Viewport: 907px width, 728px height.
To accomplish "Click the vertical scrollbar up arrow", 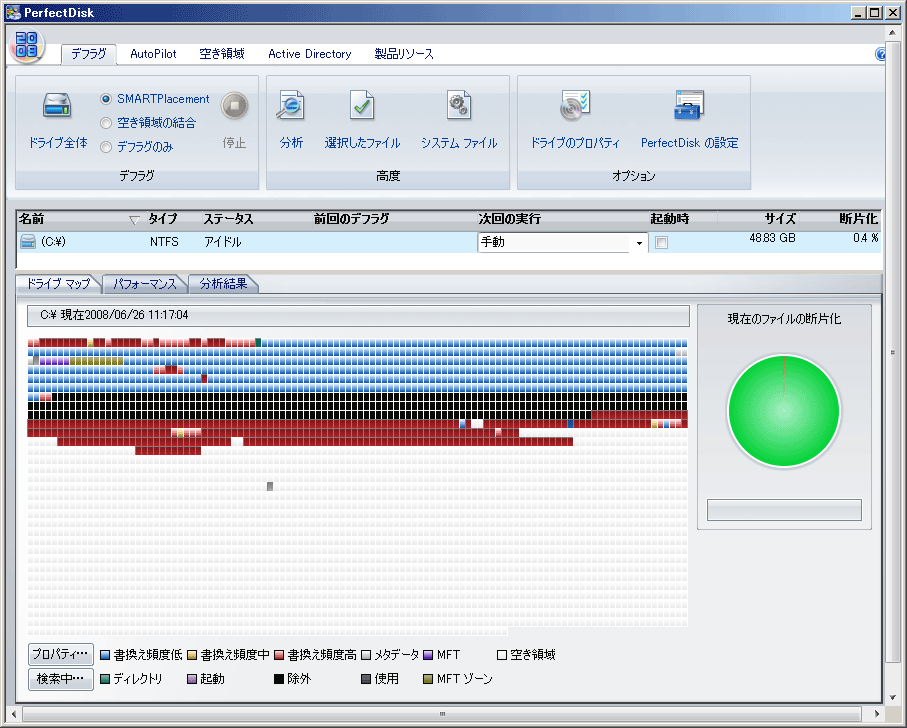I will [893, 32].
